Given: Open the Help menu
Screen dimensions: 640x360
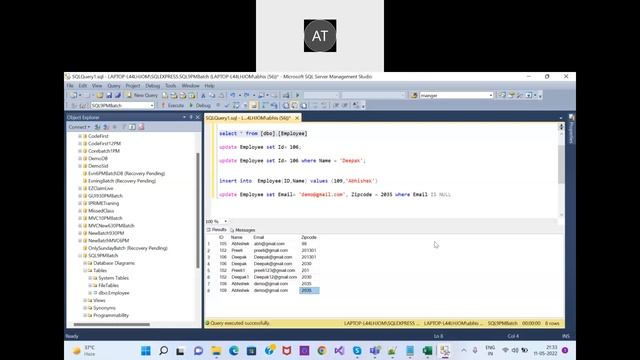Looking at the screenshot, I should [209, 86].
